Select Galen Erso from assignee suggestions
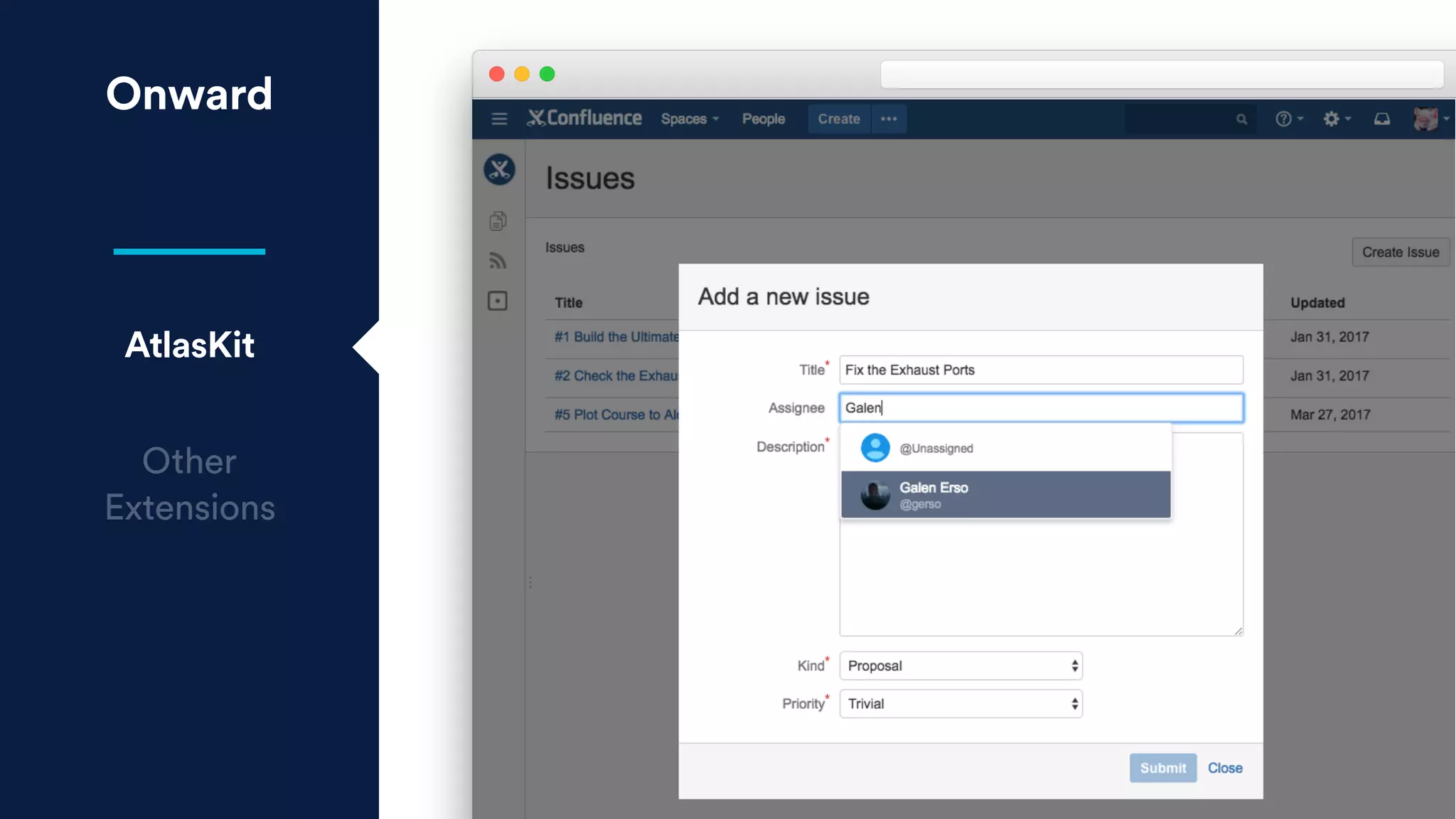The height and width of the screenshot is (819, 1456). (x=1005, y=495)
